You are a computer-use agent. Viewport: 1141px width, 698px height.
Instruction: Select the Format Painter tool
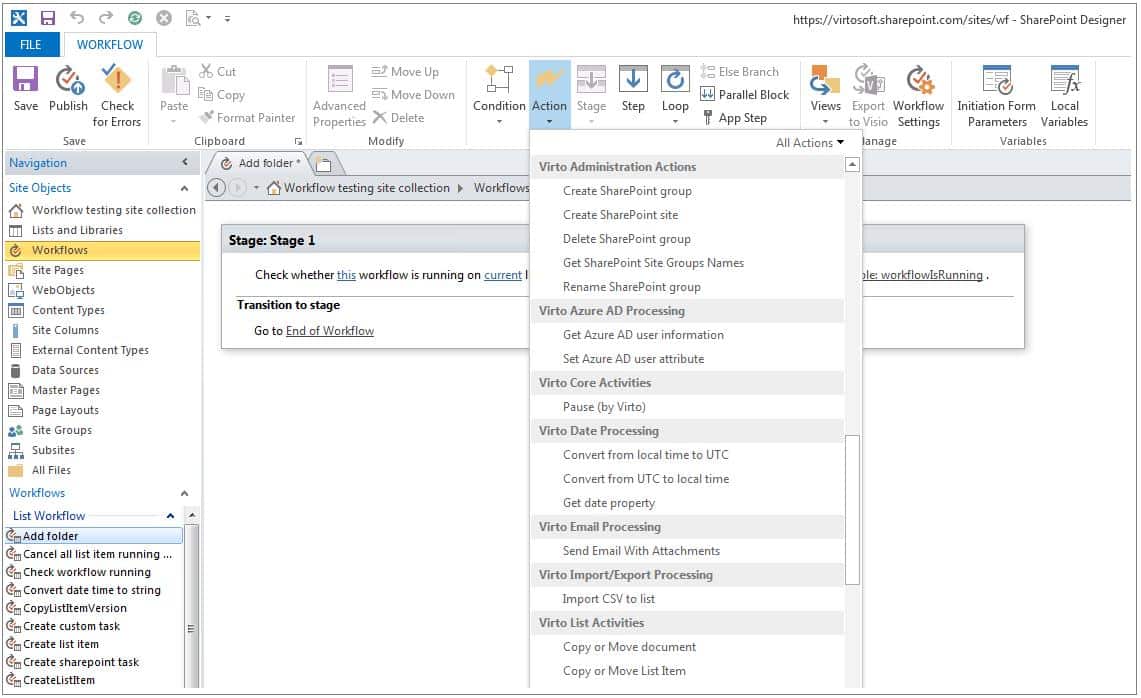click(x=247, y=117)
